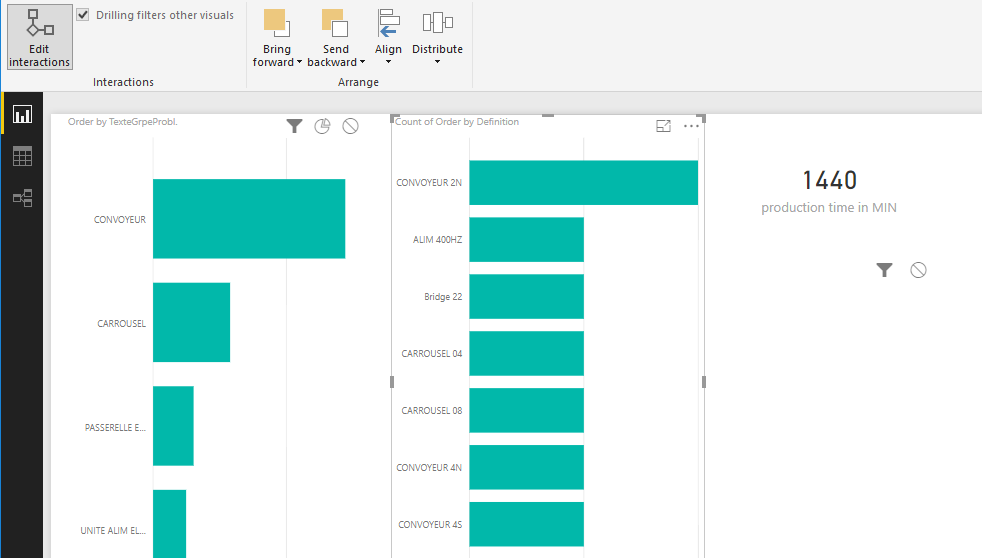
Task: Click the Bring forward icon
Action: tap(276, 24)
